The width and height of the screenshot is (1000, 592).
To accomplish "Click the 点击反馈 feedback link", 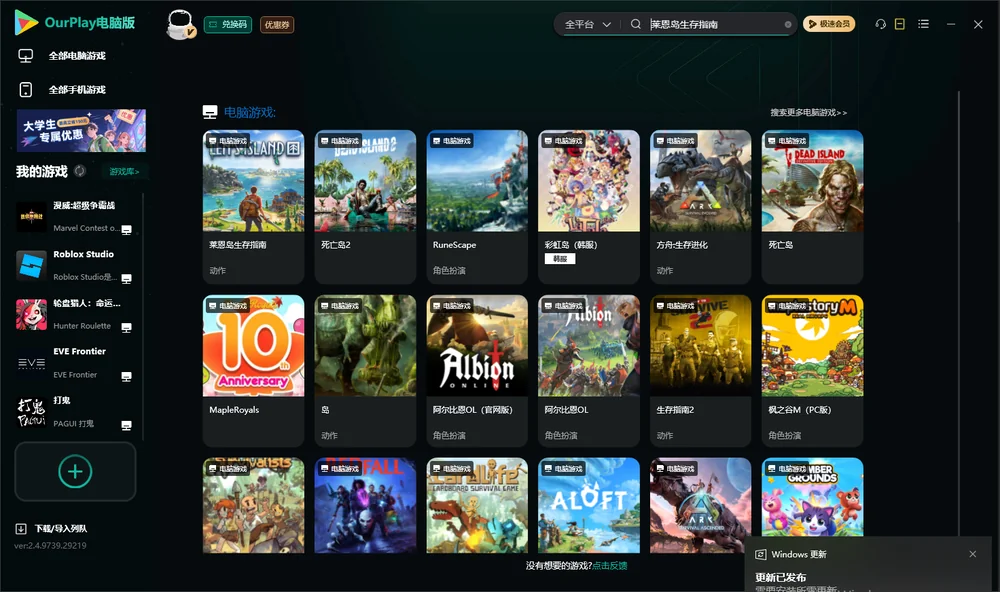I will tap(610, 566).
